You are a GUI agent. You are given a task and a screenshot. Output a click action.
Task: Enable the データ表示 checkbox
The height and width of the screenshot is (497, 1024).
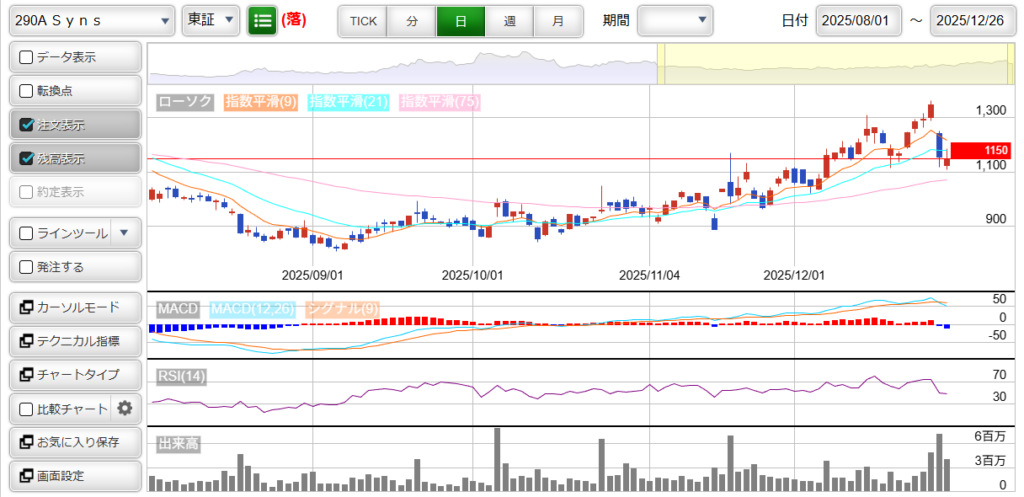pyautogui.click(x=27, y=58)
